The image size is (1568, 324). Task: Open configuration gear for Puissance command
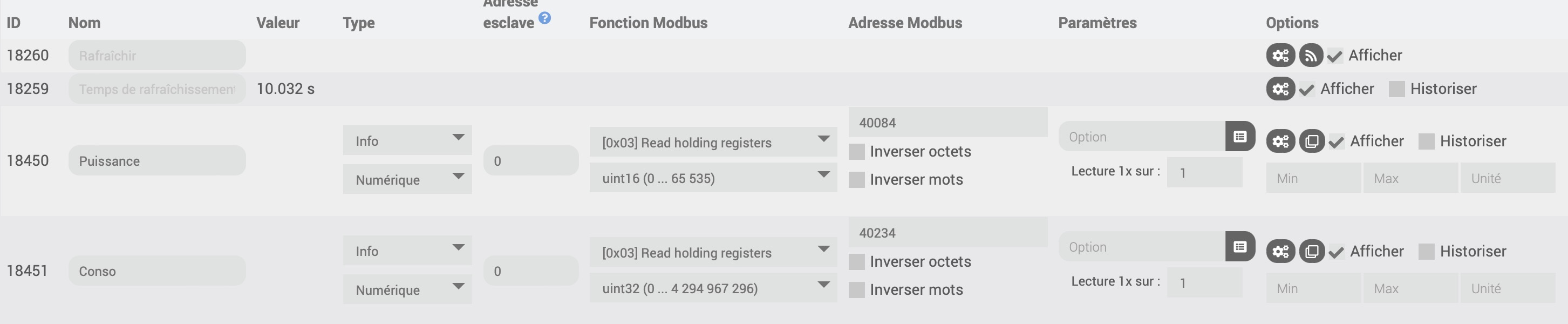pyautogui.click(x=1280, y=141)
